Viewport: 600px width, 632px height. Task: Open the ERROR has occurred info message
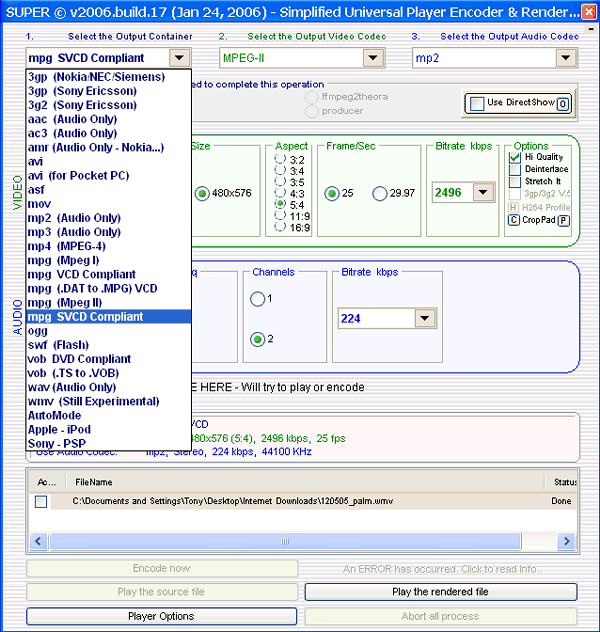[442, 569]
